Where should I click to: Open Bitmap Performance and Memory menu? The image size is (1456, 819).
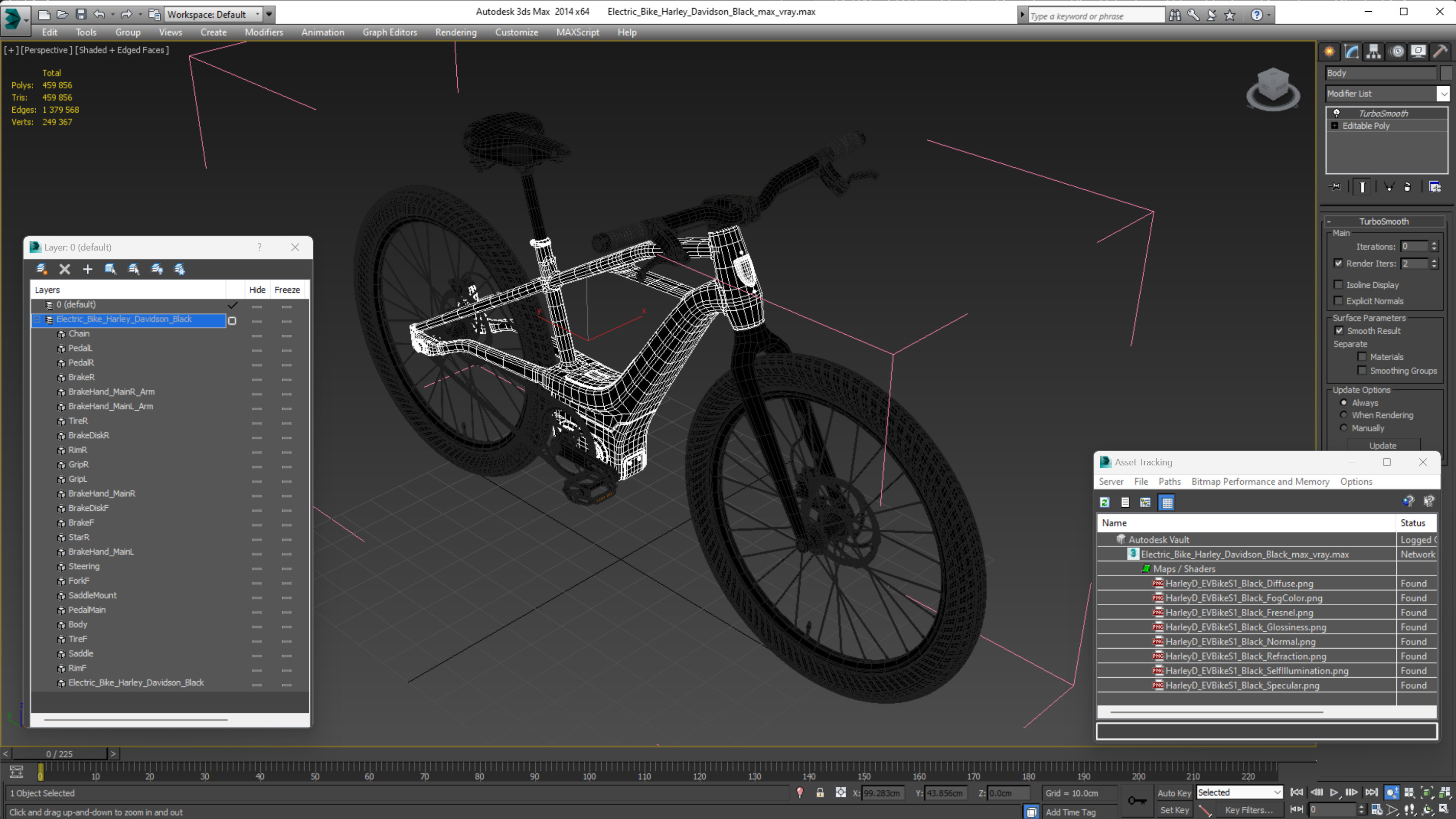[1260, 481]
